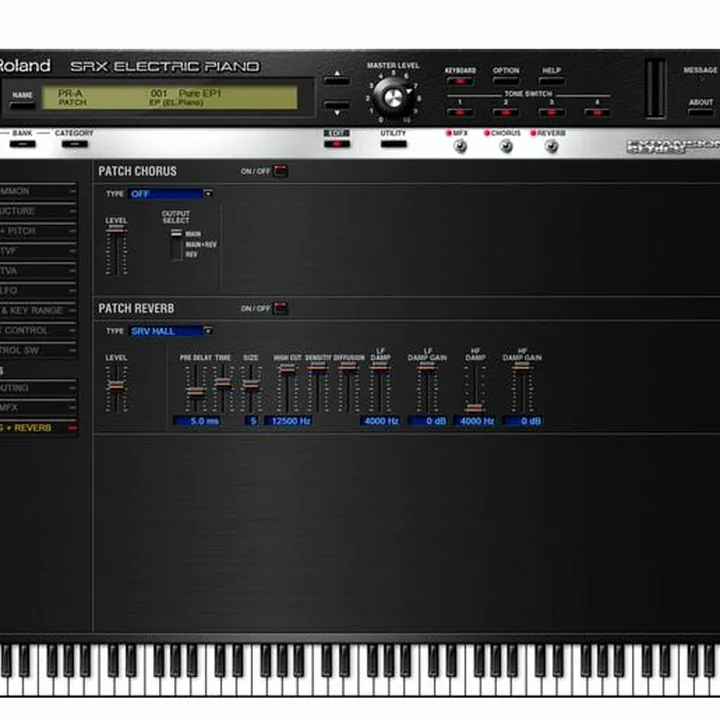720x720 pixels.
Task: Click the size value field showing 5
Action: tap(251, 421)
